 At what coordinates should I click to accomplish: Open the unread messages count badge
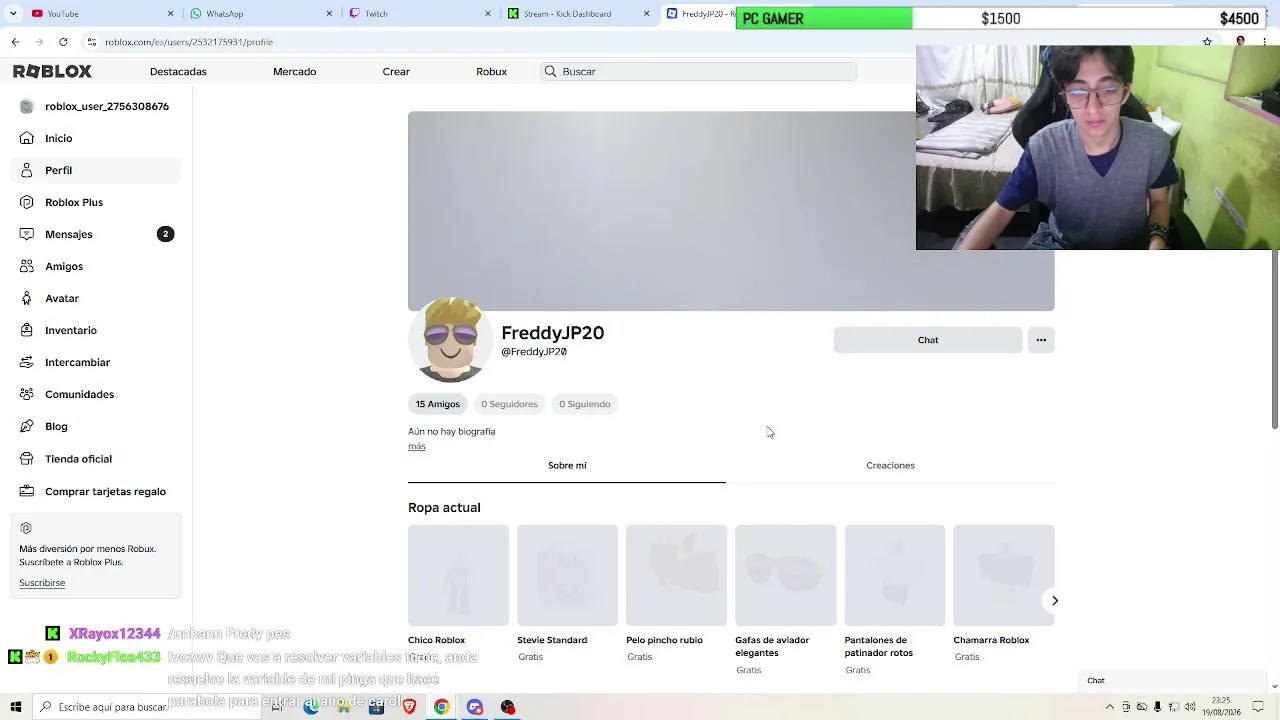[166, 234]
